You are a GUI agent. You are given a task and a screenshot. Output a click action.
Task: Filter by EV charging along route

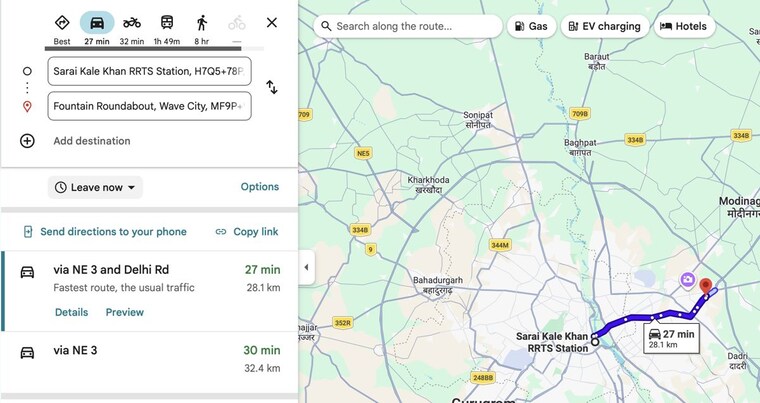pos(604,26)
